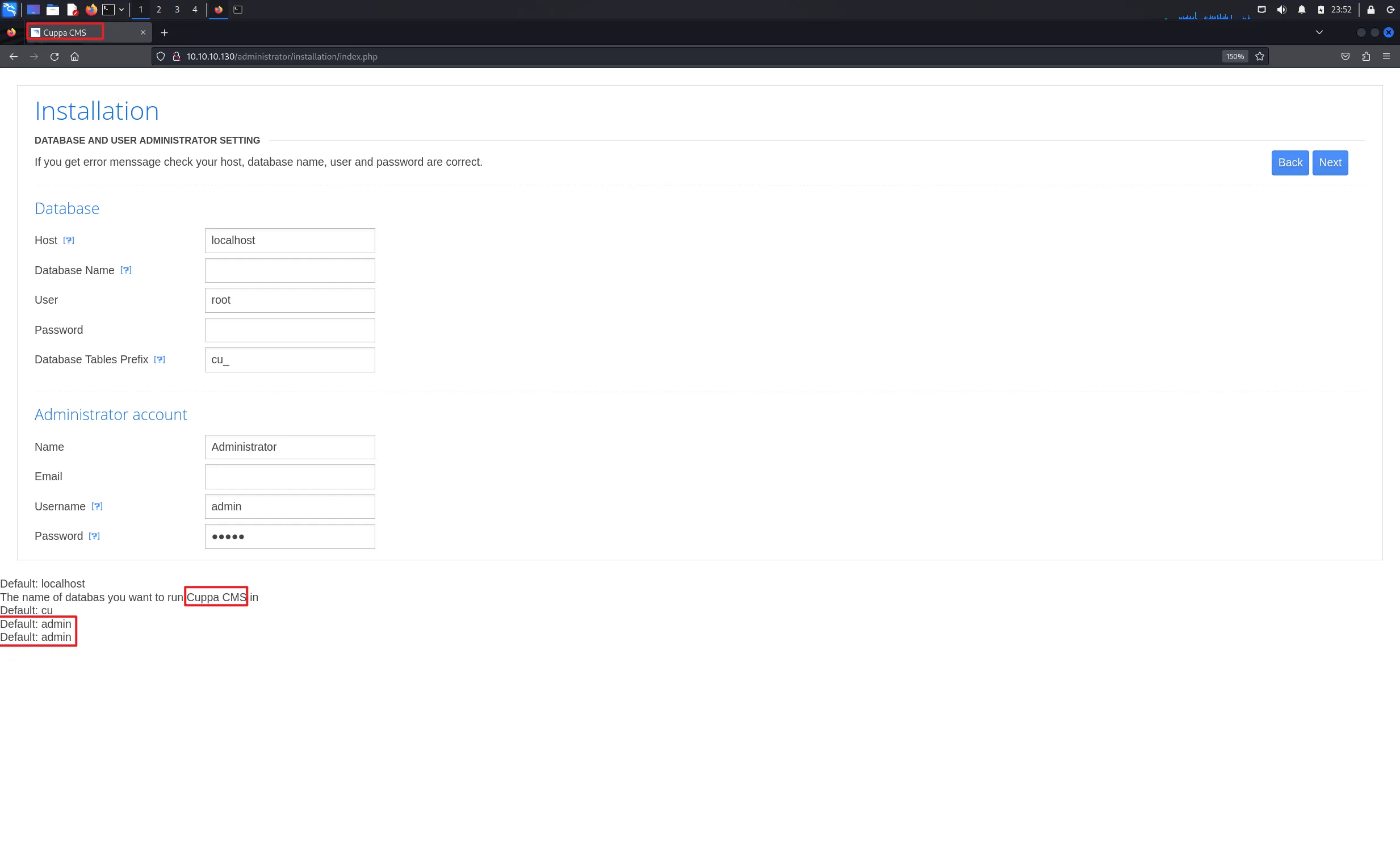The height and width of the screenshot is (843, 1400).
Task: Click the Database Name input field
Action: (290, 270)
